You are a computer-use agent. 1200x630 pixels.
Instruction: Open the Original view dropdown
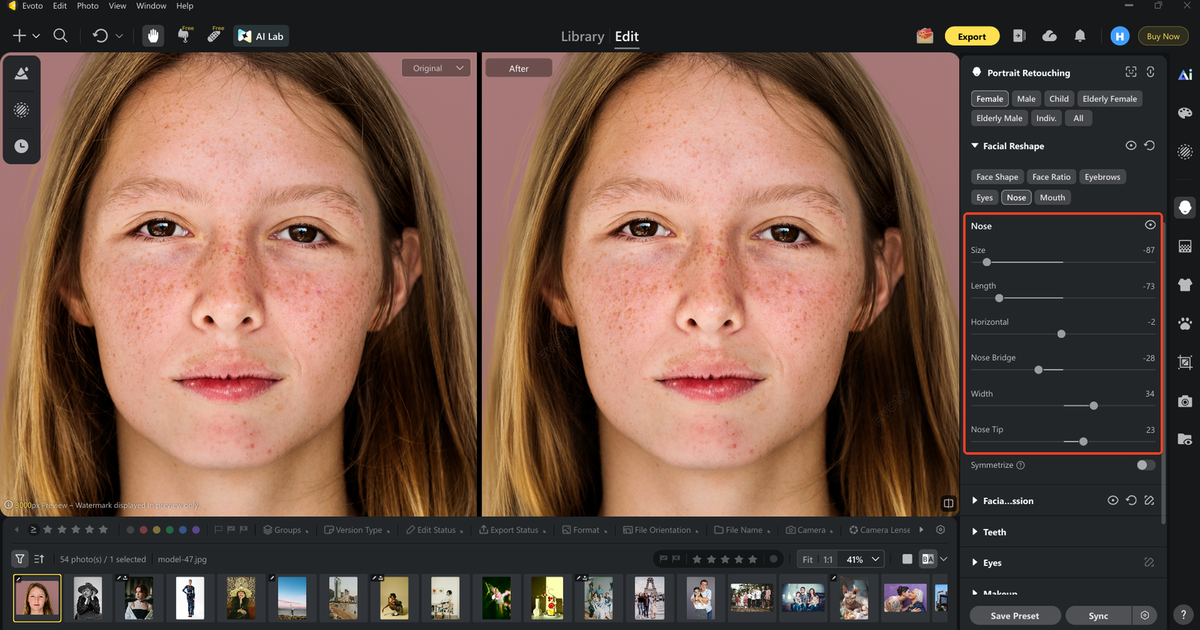[436, 68]
